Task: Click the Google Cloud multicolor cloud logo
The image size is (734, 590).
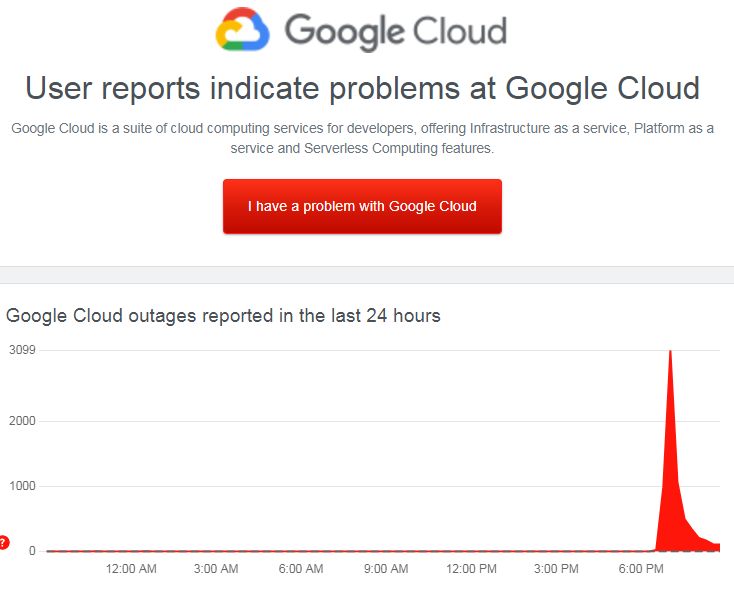Action: point(242,30)
